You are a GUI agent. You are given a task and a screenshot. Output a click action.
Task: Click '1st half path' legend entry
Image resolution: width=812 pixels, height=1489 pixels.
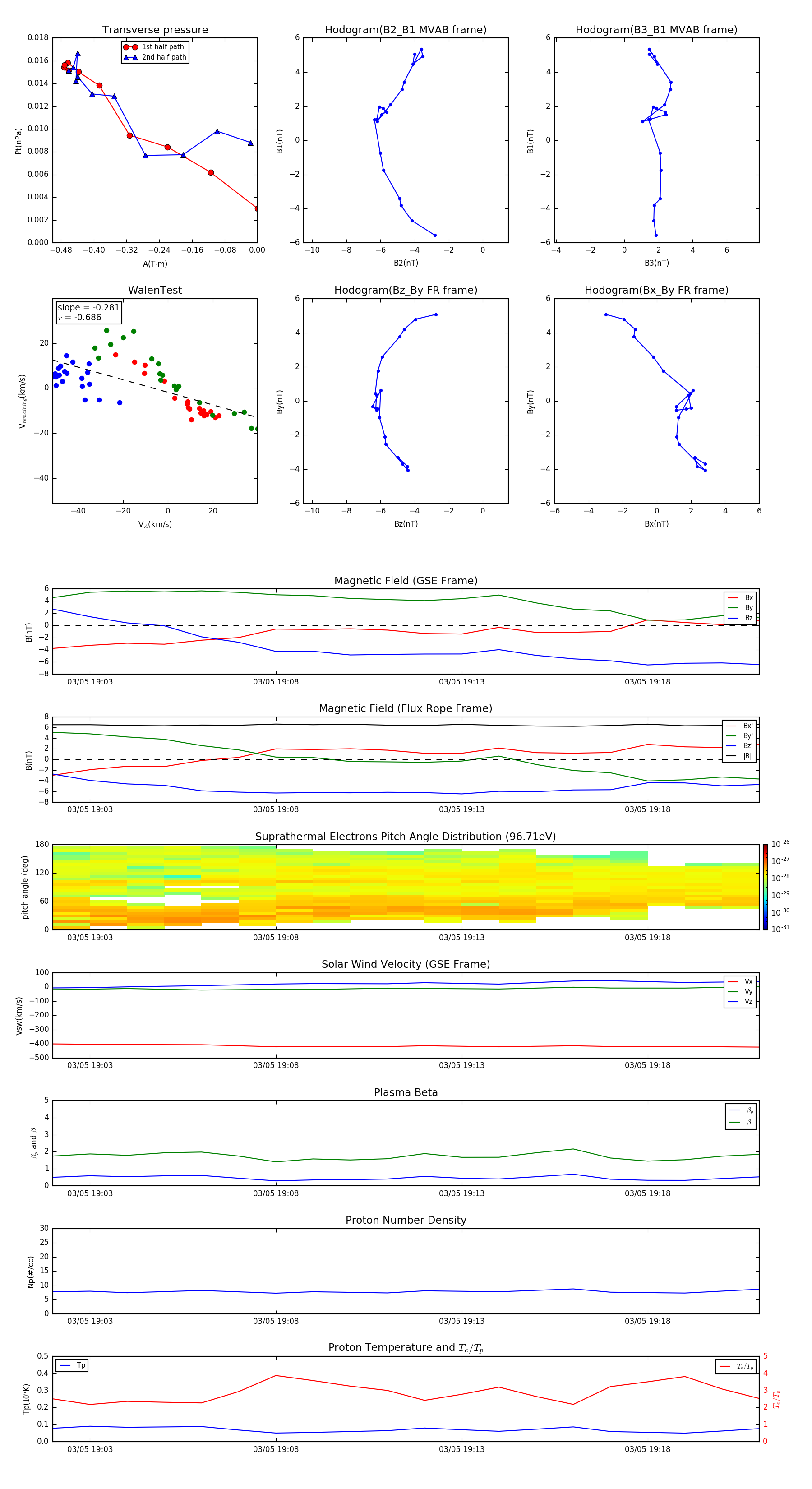(154, 47)
